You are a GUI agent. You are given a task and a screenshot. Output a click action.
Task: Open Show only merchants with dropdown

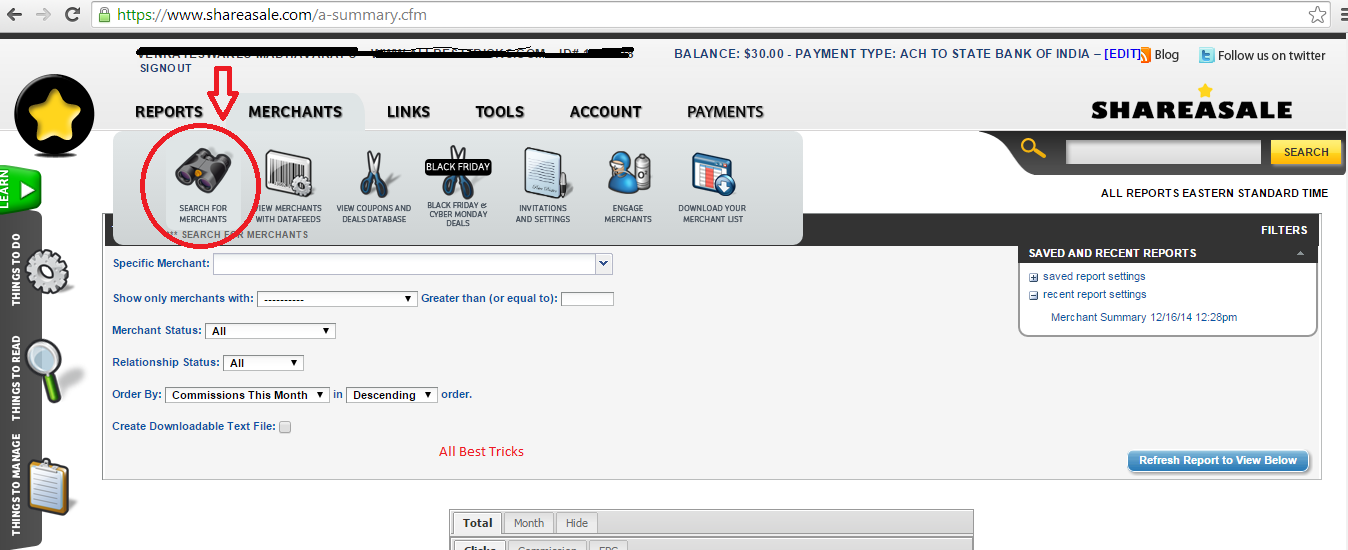tap(337, 298)
